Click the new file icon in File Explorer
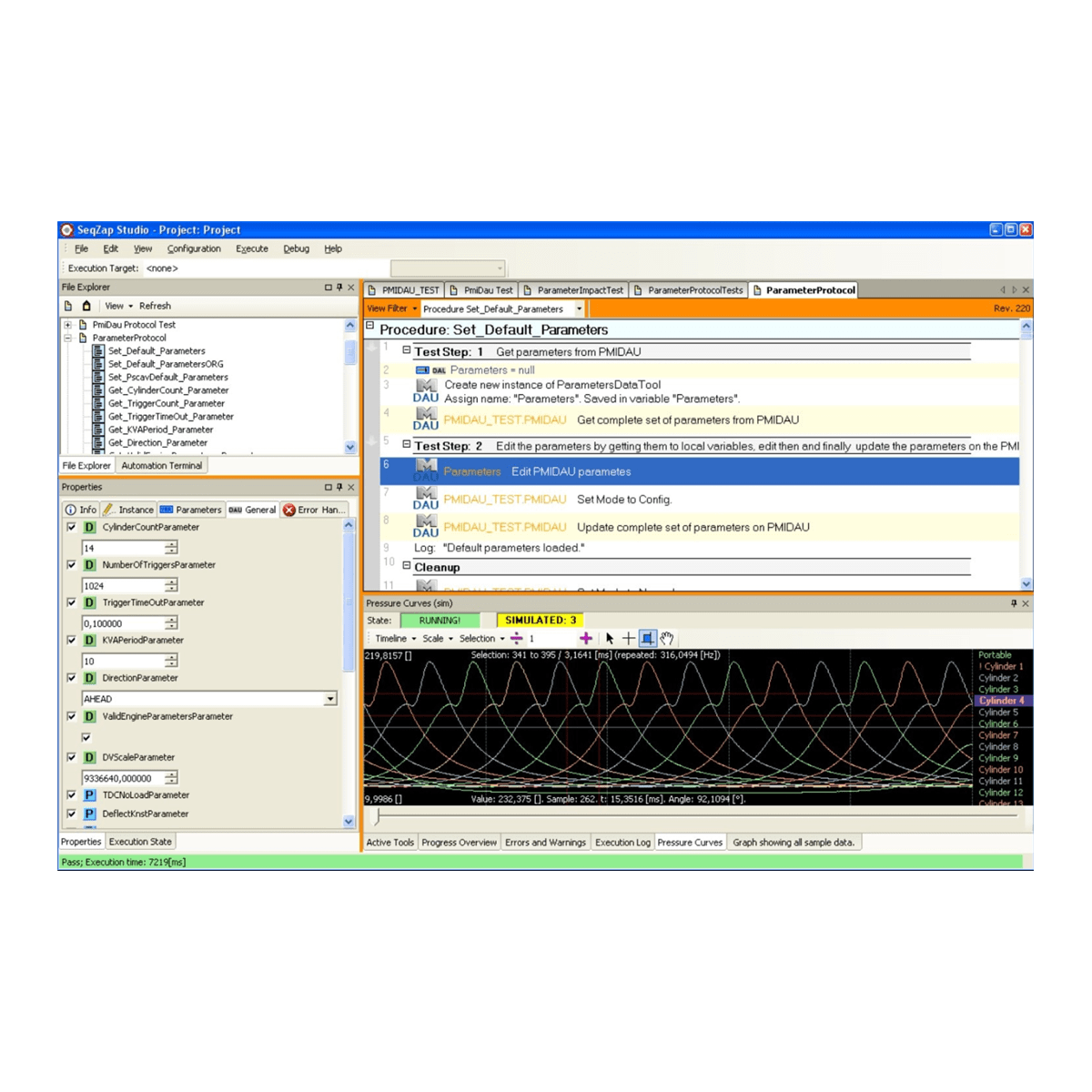Screen dimensions: 1092x1092 [68, 307]
